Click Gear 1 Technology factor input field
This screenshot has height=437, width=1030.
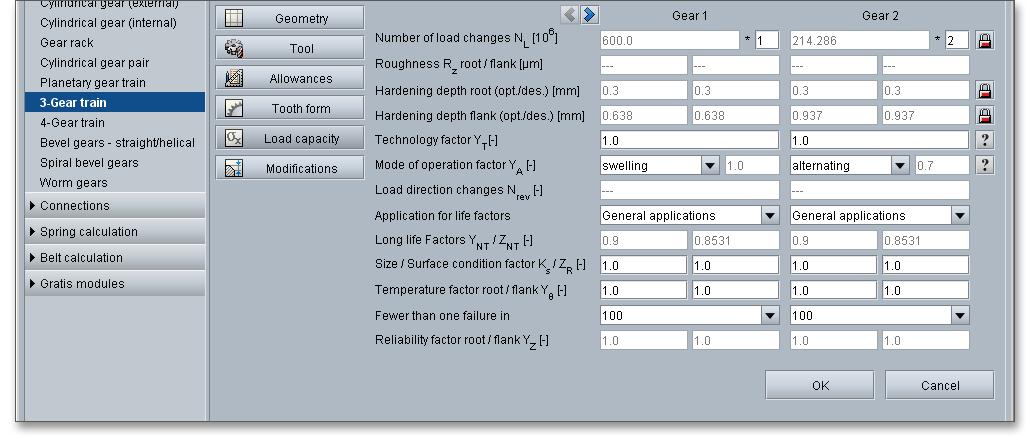pos(689,140)
